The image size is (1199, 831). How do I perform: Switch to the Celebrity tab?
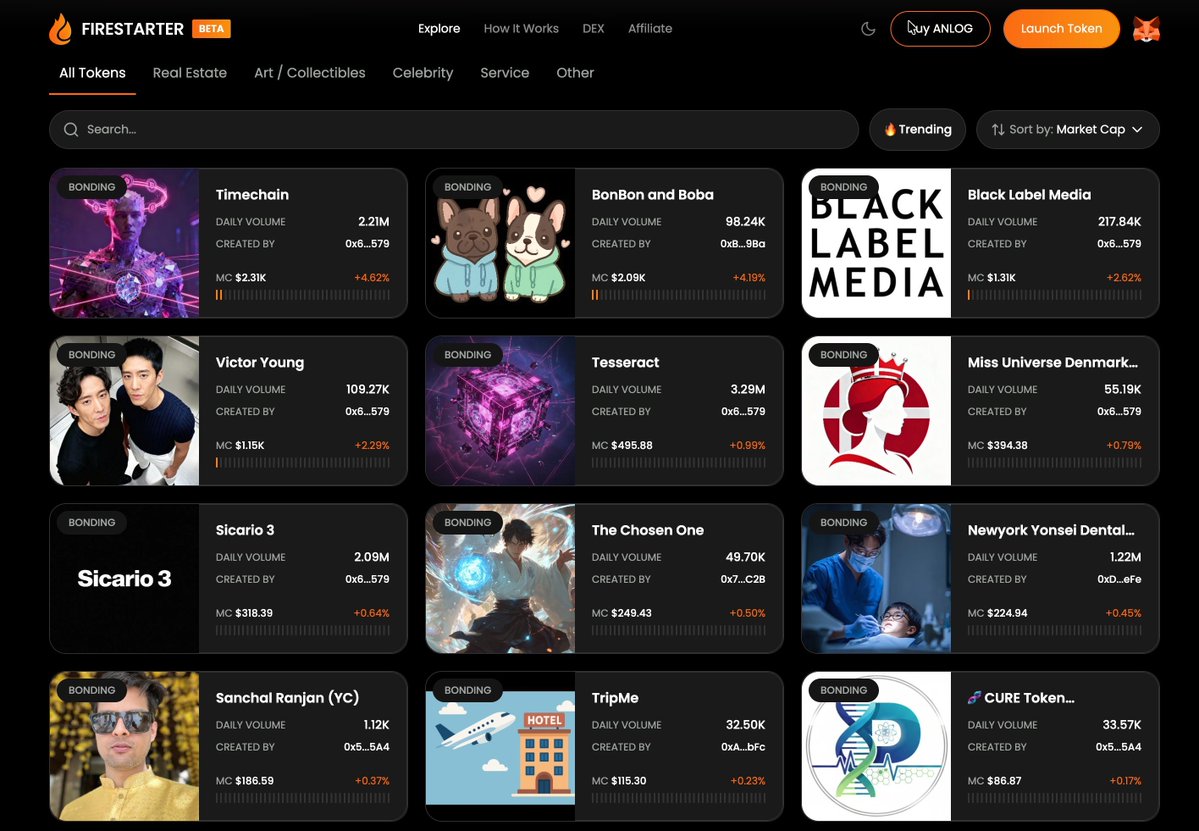click(423, 73)
